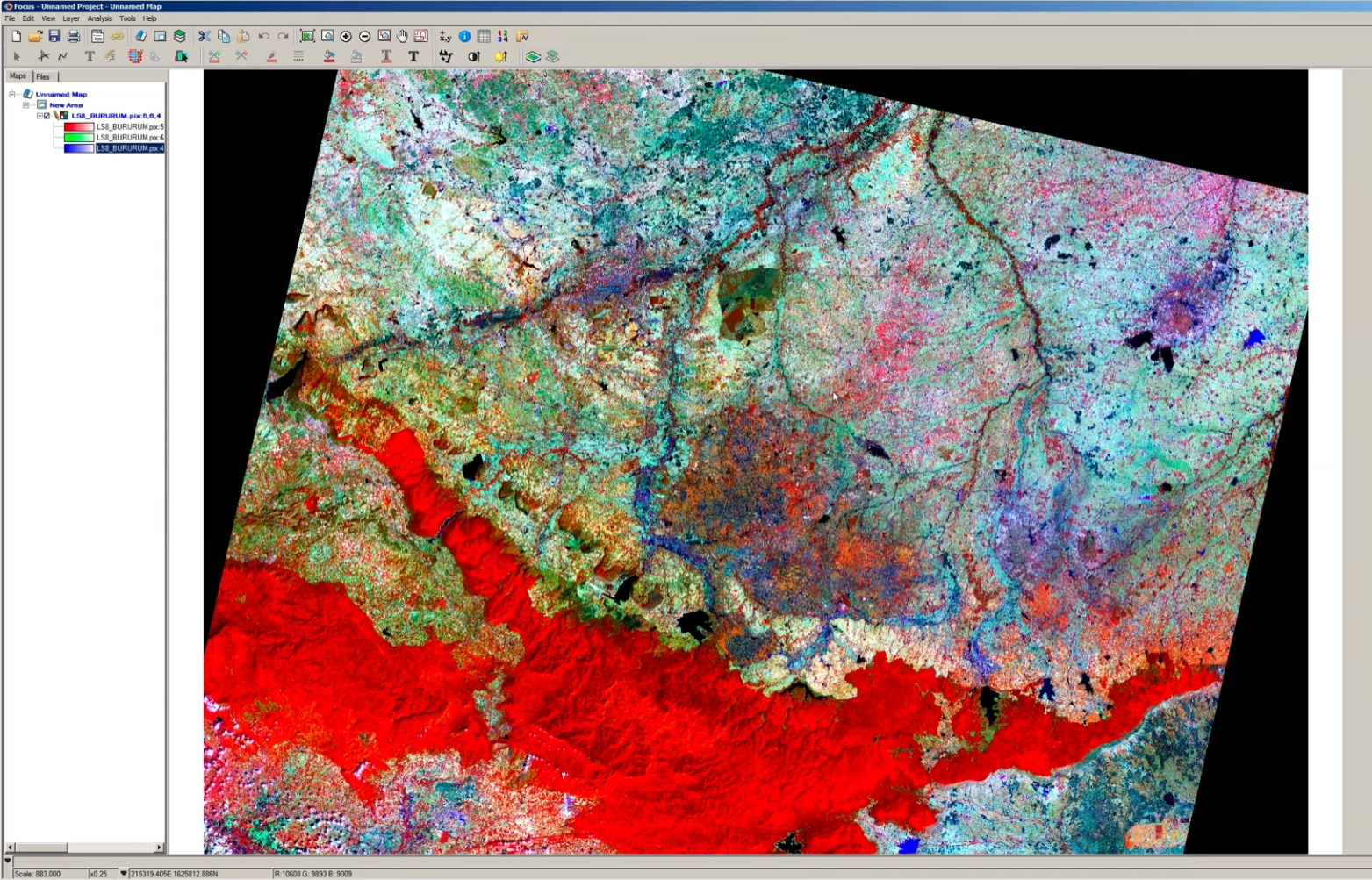Toggle LS8_BURURUM.pix layer visibility checkbox
The width and height of the screenshot is (1372, 880).
[47, 116]
